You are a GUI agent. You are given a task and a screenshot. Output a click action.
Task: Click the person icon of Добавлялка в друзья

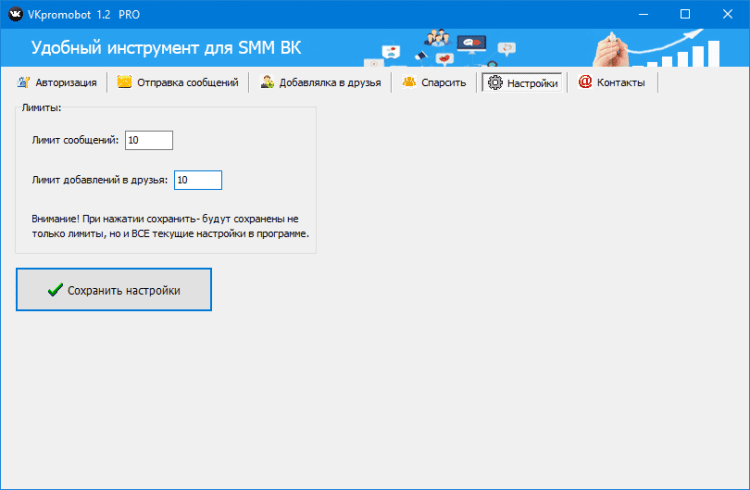click(x=267, y=82)
